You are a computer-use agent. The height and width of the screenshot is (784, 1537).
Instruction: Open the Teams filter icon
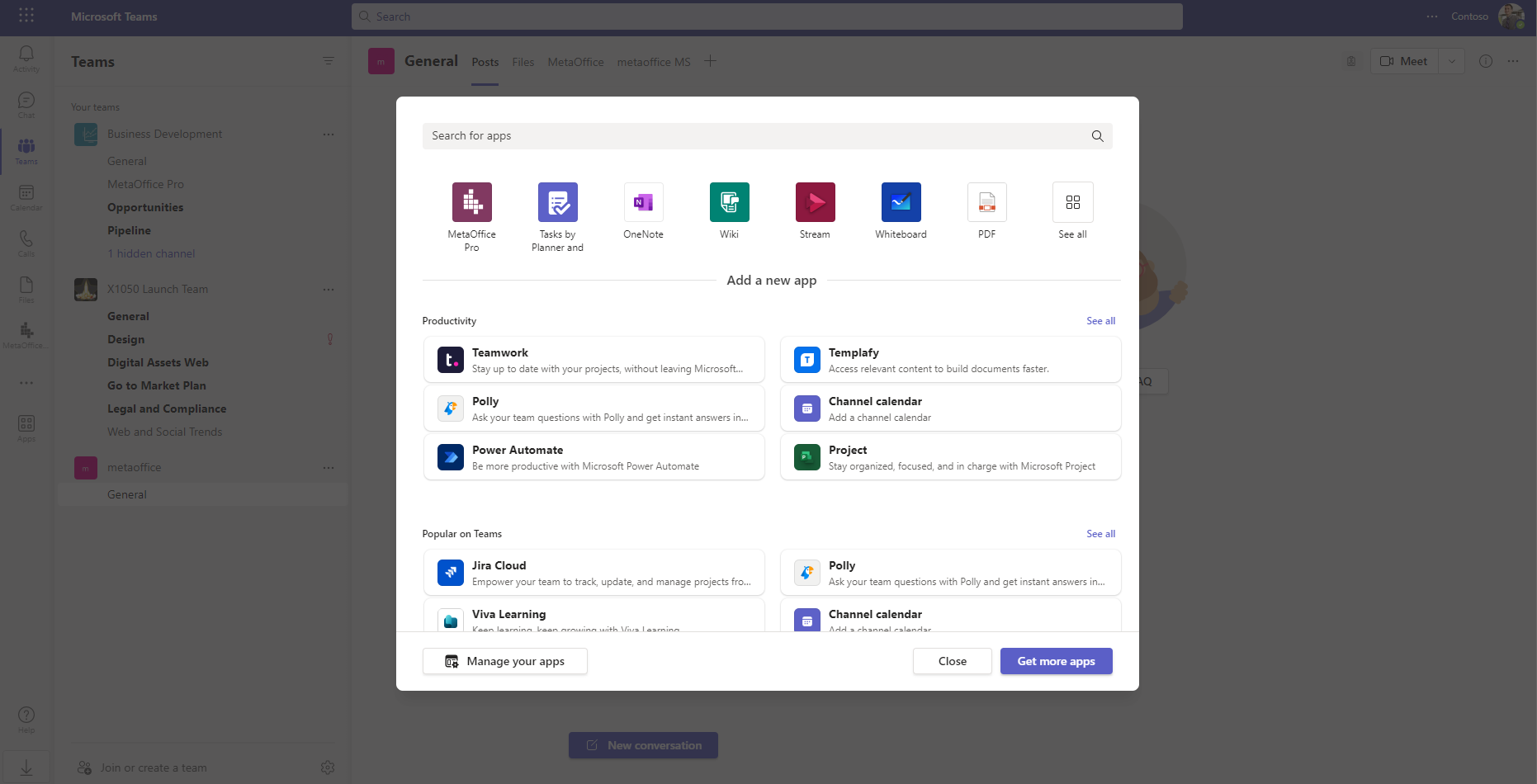coord(329,61)
